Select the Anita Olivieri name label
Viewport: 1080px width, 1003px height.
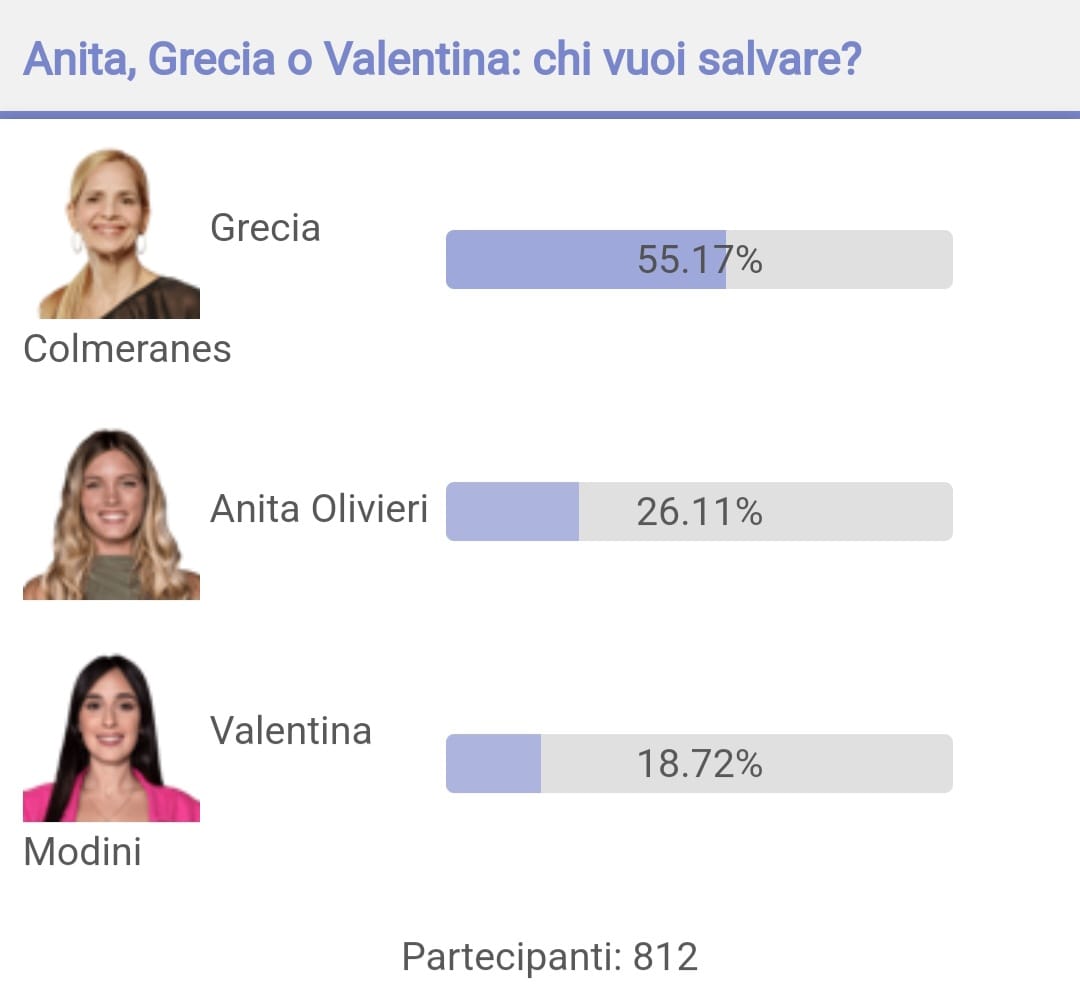coord(319,509)
